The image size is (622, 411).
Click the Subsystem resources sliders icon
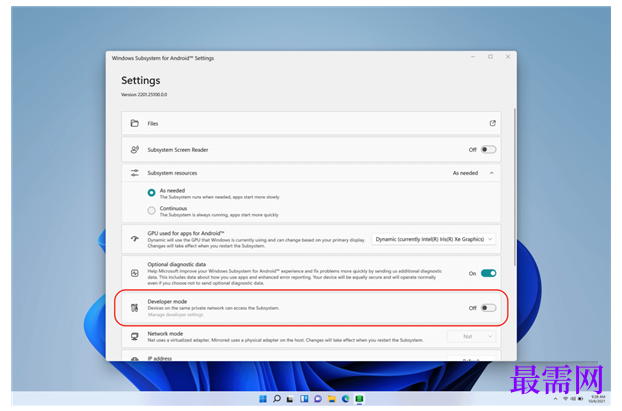(134, 173)
